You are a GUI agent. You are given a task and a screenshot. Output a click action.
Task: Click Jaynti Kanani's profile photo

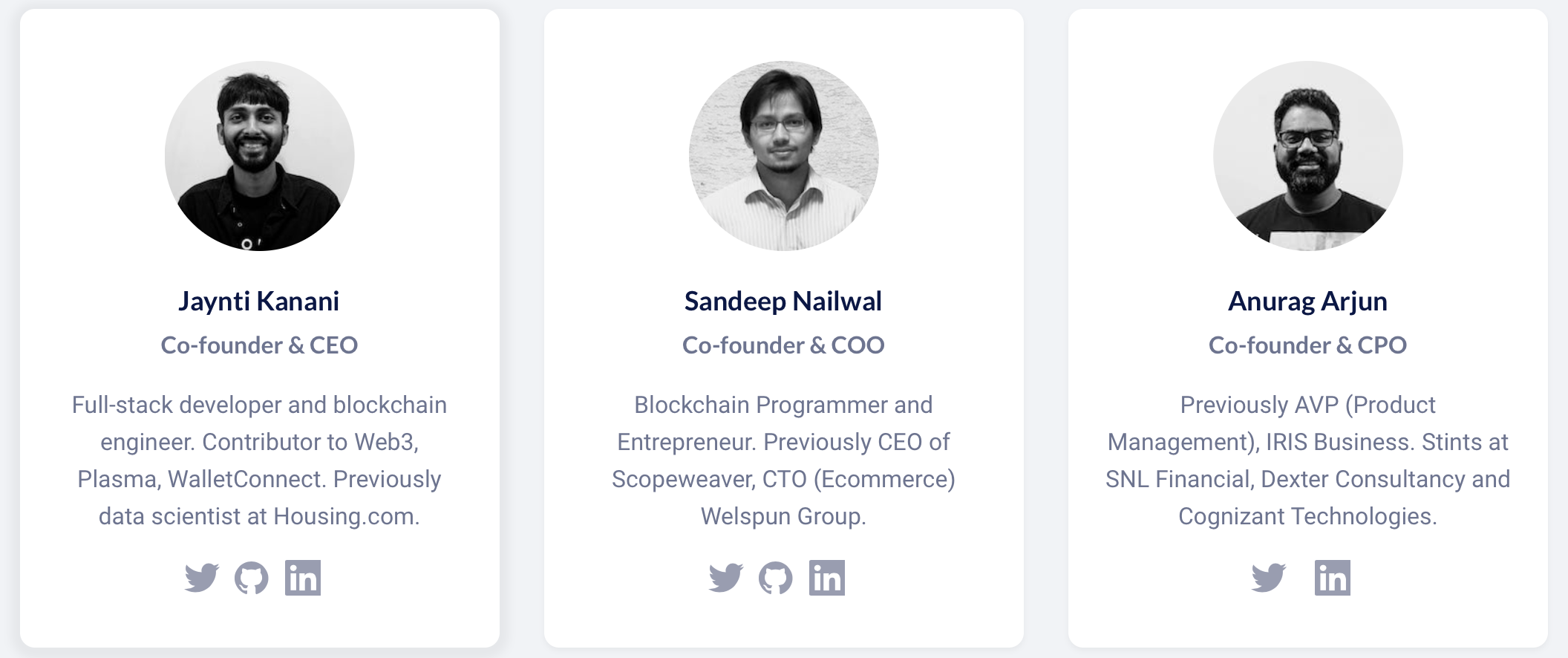260,156
